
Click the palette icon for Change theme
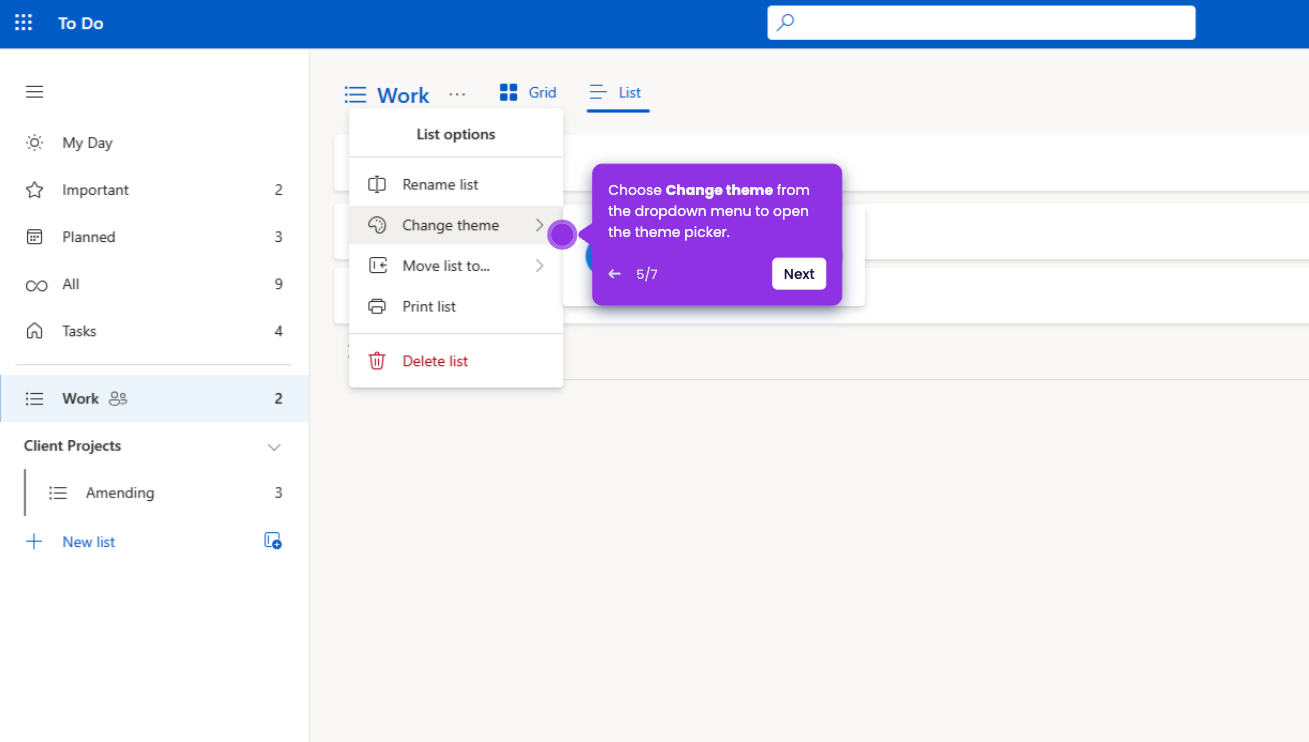pos(377,225)
